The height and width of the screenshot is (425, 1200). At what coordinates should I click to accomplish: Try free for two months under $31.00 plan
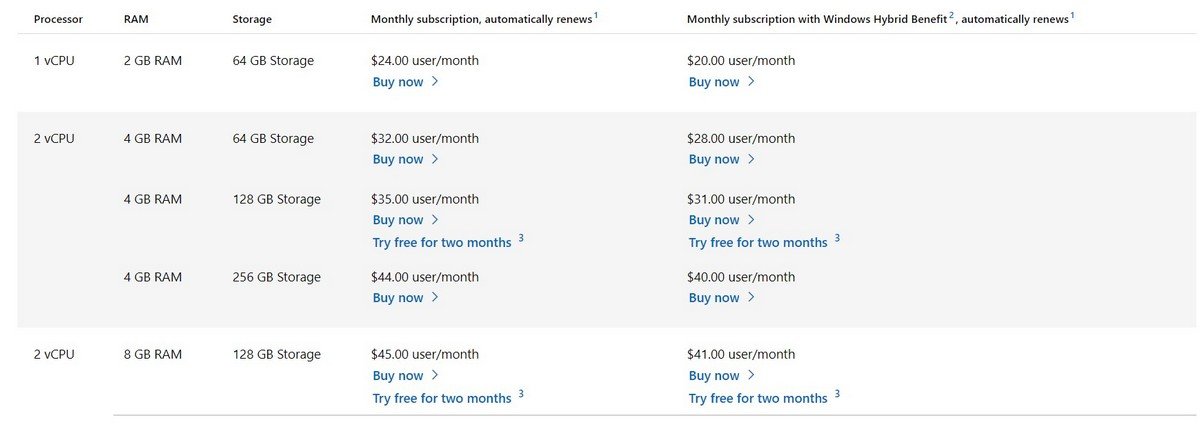coord(758,243)
